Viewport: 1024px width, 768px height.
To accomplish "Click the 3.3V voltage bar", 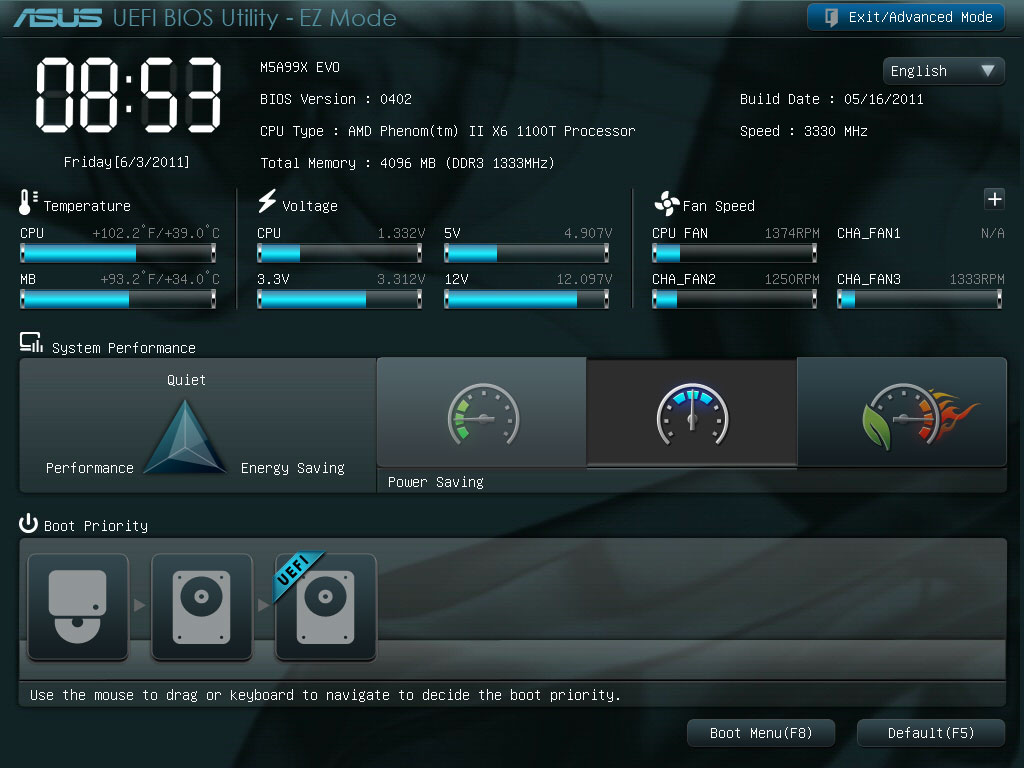I will tap(340, 299).
